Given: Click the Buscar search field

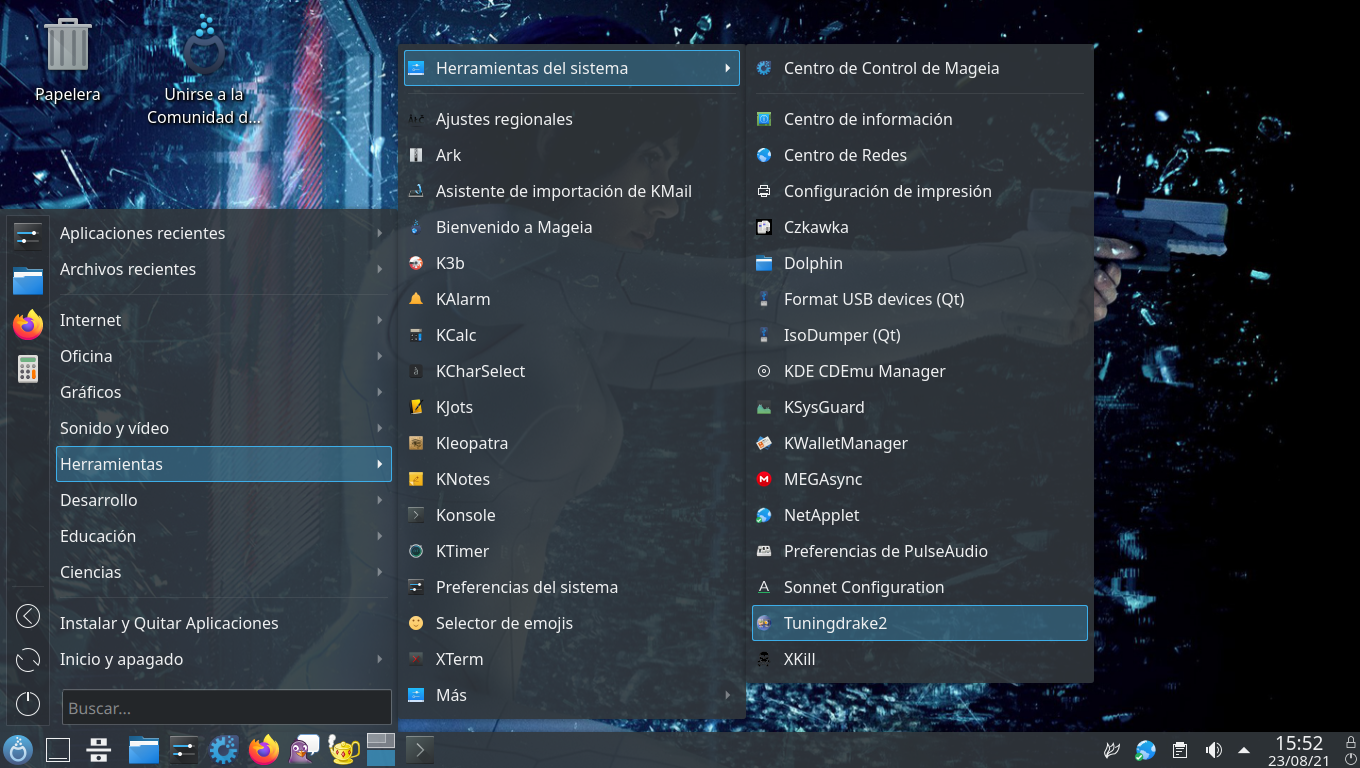Looking at the screenshot, I should pyautogui.click(x=226, y=708).
